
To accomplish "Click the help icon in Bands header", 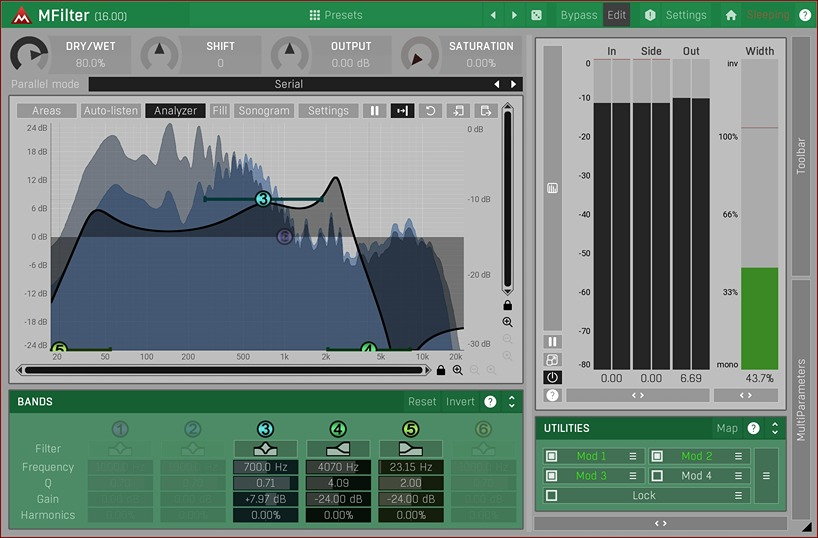I will [490, 401].
